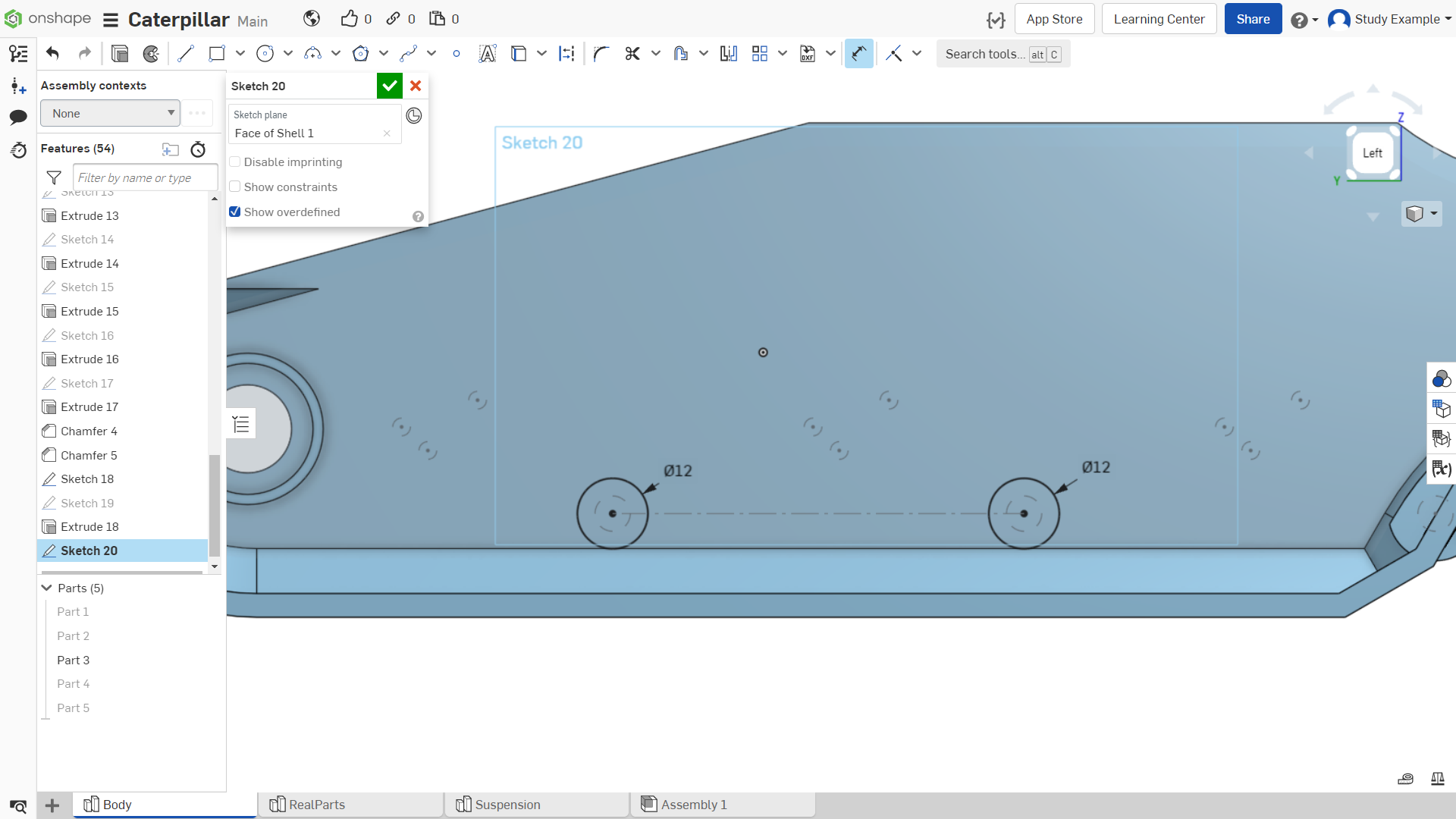Image resolution: width=1456 pixels, height=819 pixels.
Task: Toggle the Dimension tool
Action: (x=859, y=54)
